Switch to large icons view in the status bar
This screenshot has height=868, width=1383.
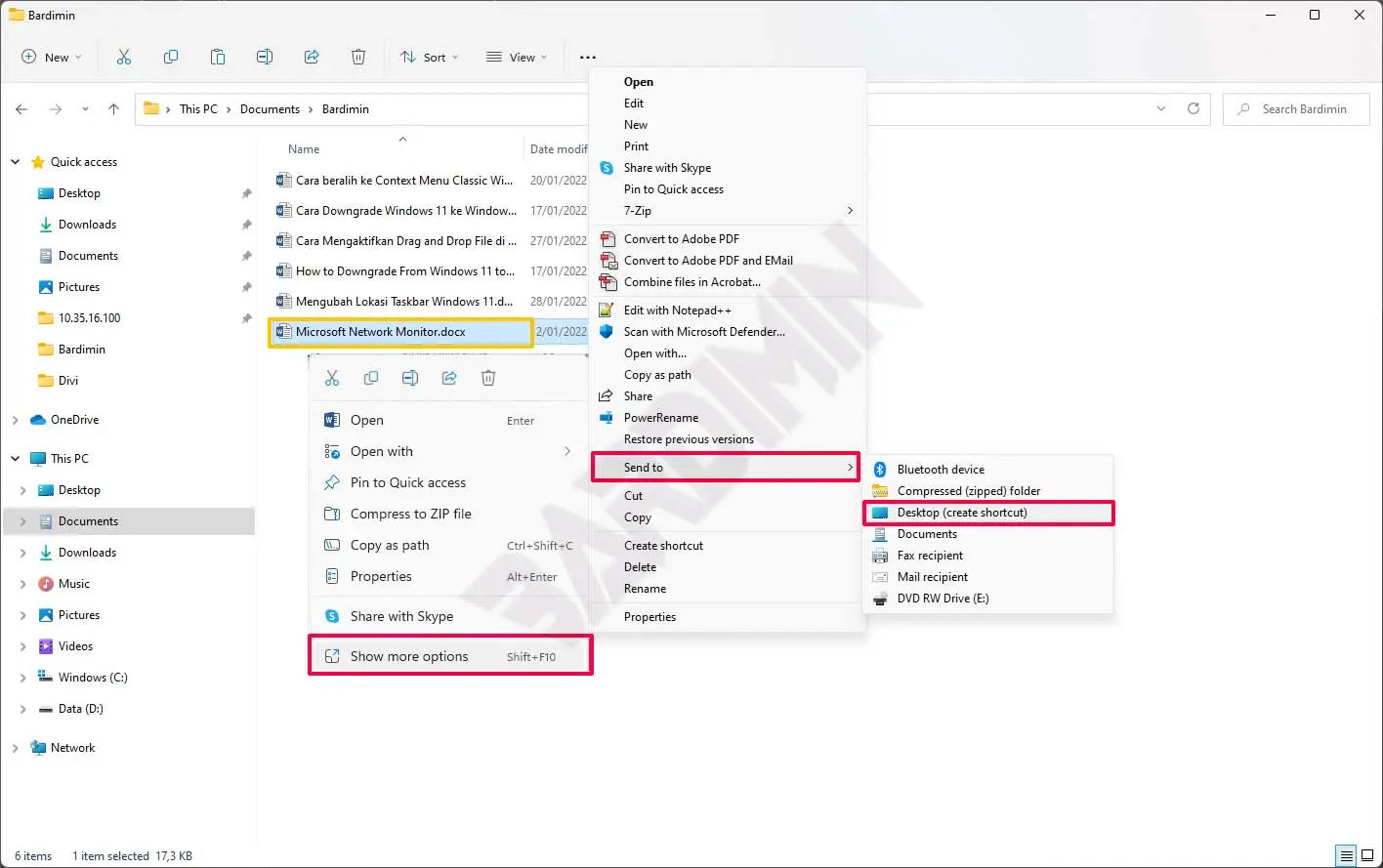tap(1367, 856)
